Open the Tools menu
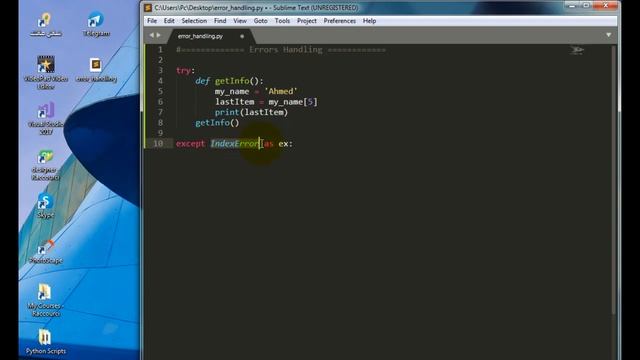This screenshot has height=360, width=640. pos(282,21)
